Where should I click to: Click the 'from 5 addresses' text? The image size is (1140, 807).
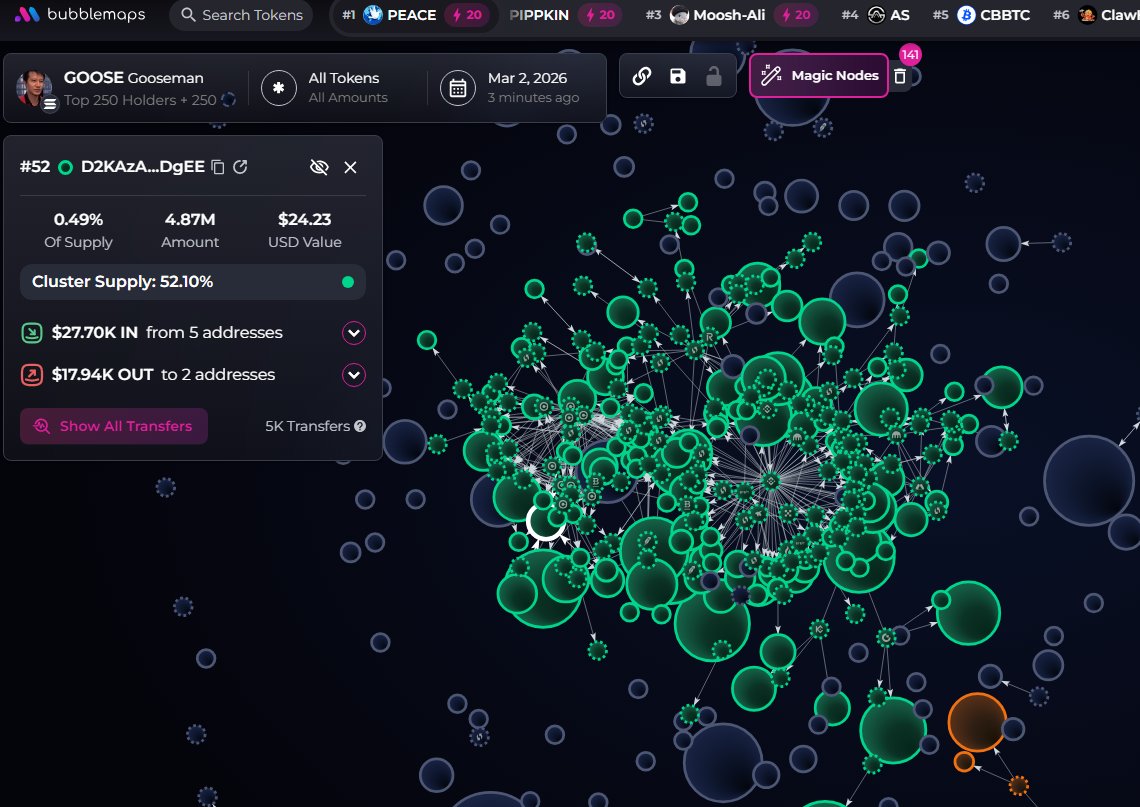[x=214, y=333]
